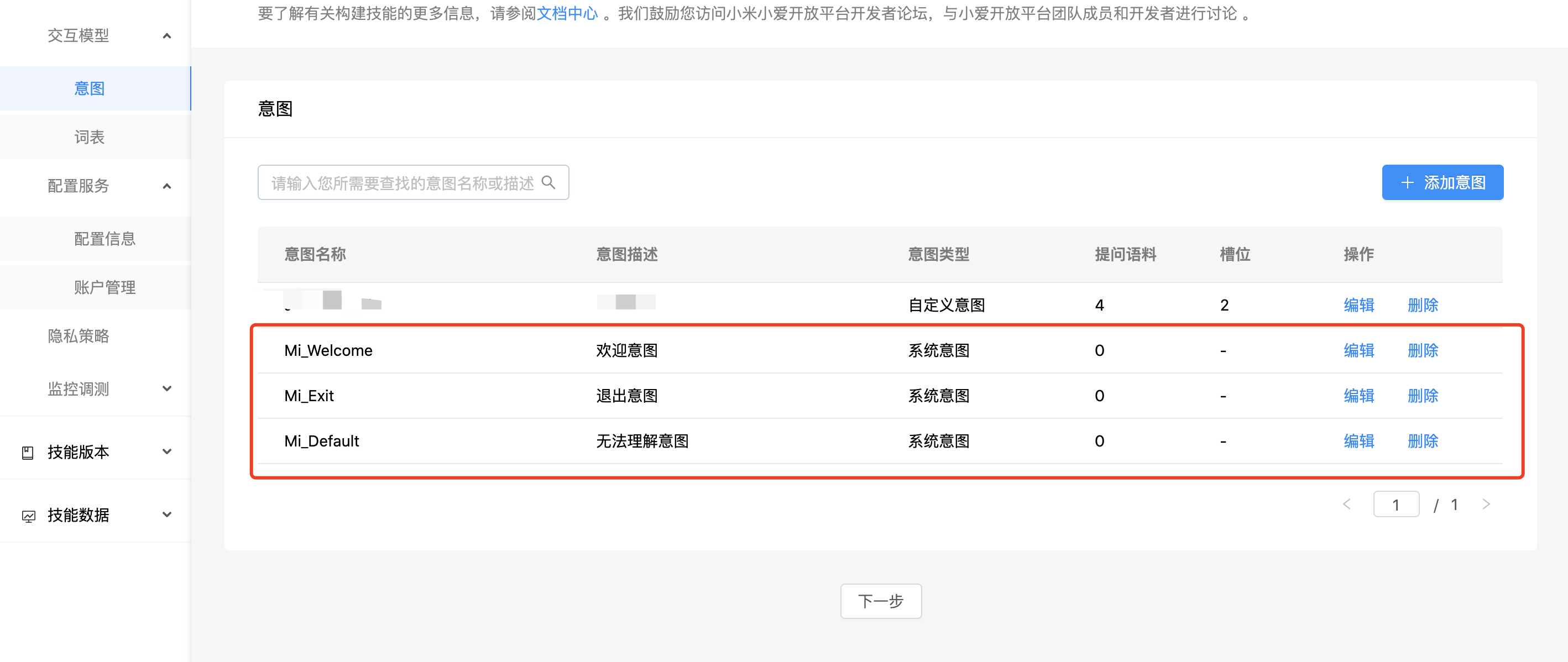Edit the 自定义意图 row
The image size is (1568, 662).
coord(1358,306)
